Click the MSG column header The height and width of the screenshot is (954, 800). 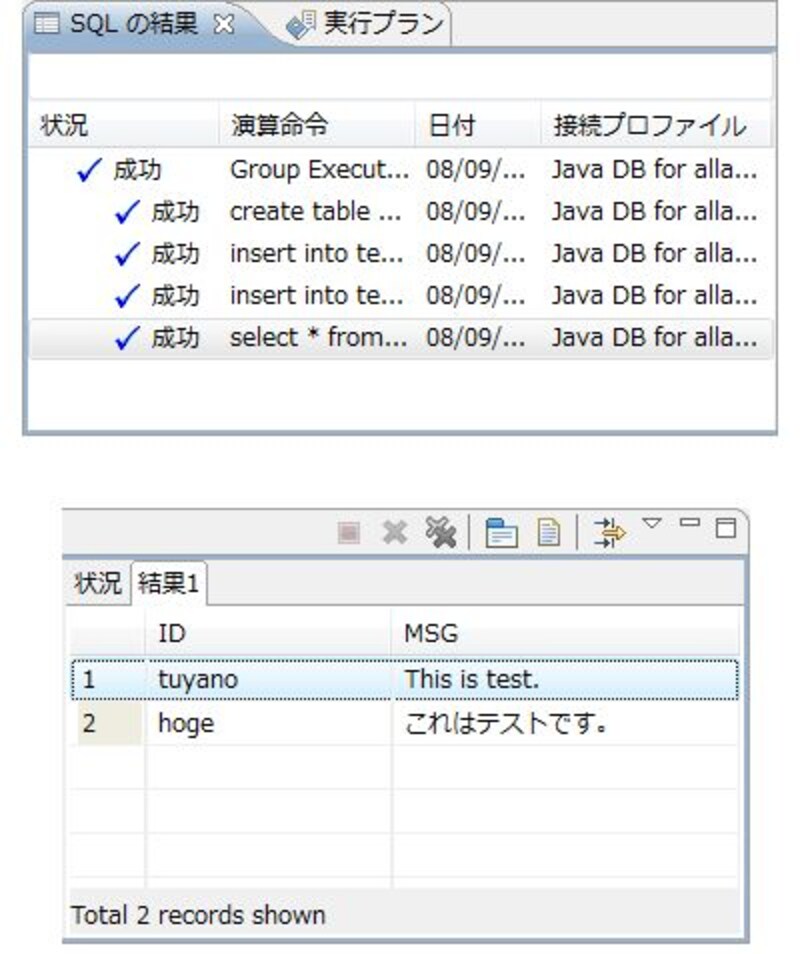tap(431, 634)
